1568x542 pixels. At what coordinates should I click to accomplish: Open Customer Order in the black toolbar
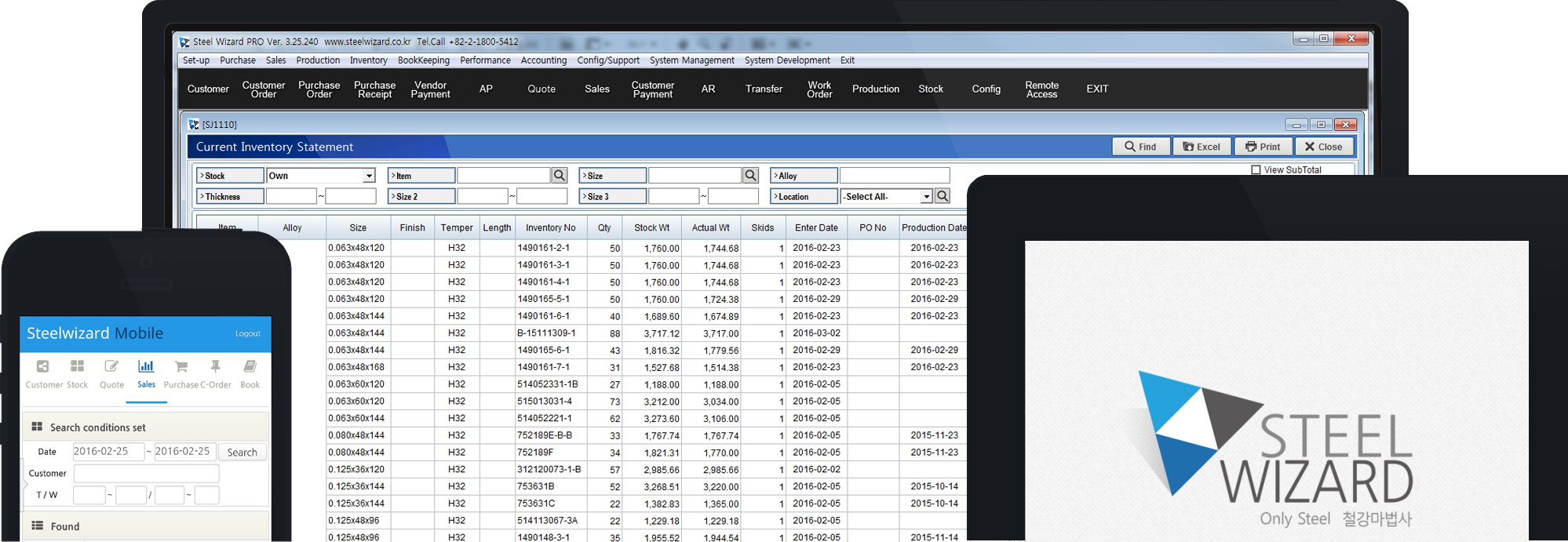(264, 89)
